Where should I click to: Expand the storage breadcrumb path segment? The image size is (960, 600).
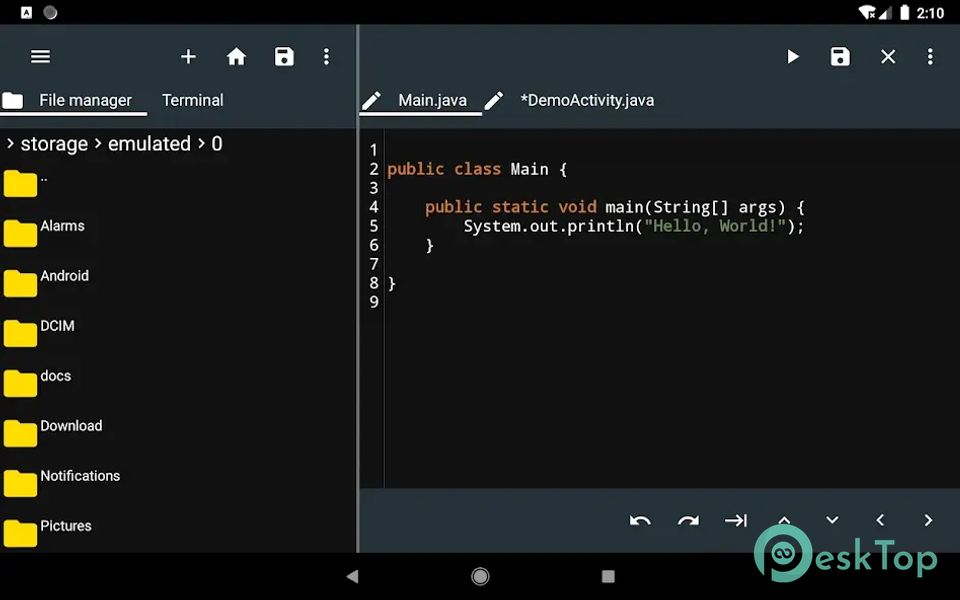[54, 144]
